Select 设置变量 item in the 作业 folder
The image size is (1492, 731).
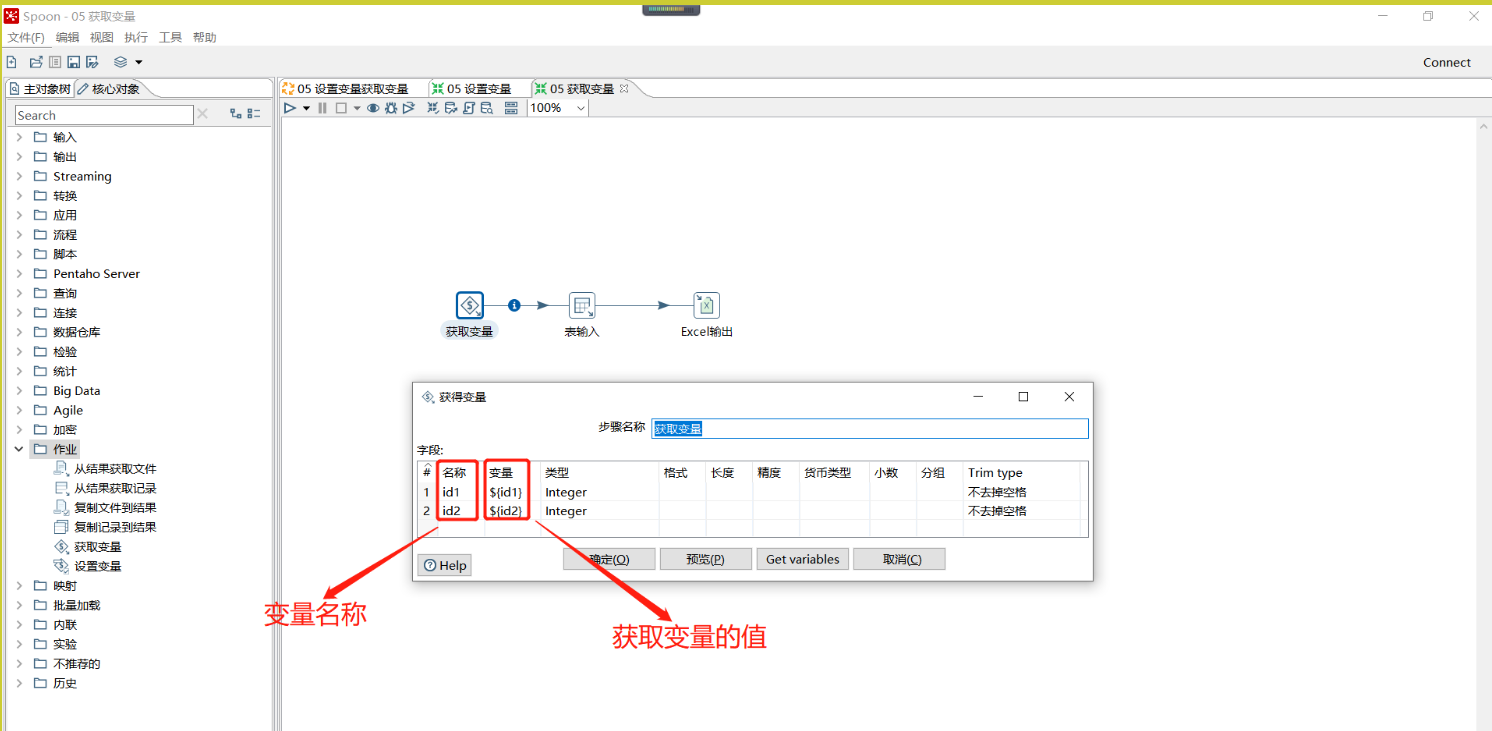pyautogui.click(x=97, y=566)
